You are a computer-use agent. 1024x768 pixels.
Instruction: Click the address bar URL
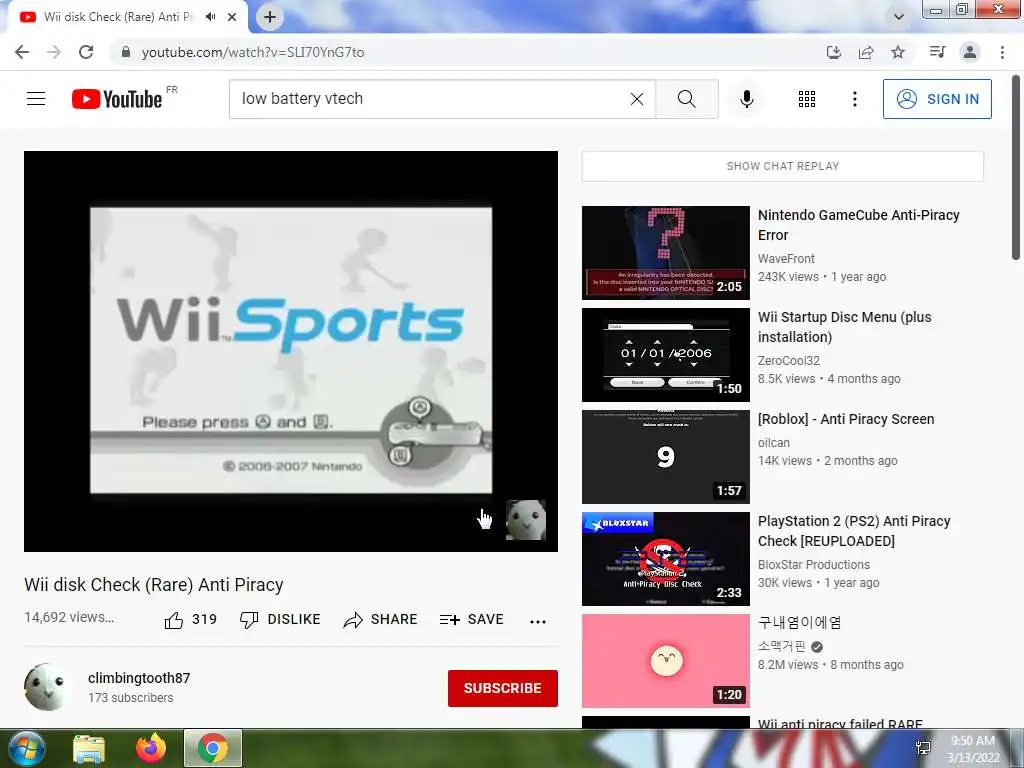tap(253, 52)
